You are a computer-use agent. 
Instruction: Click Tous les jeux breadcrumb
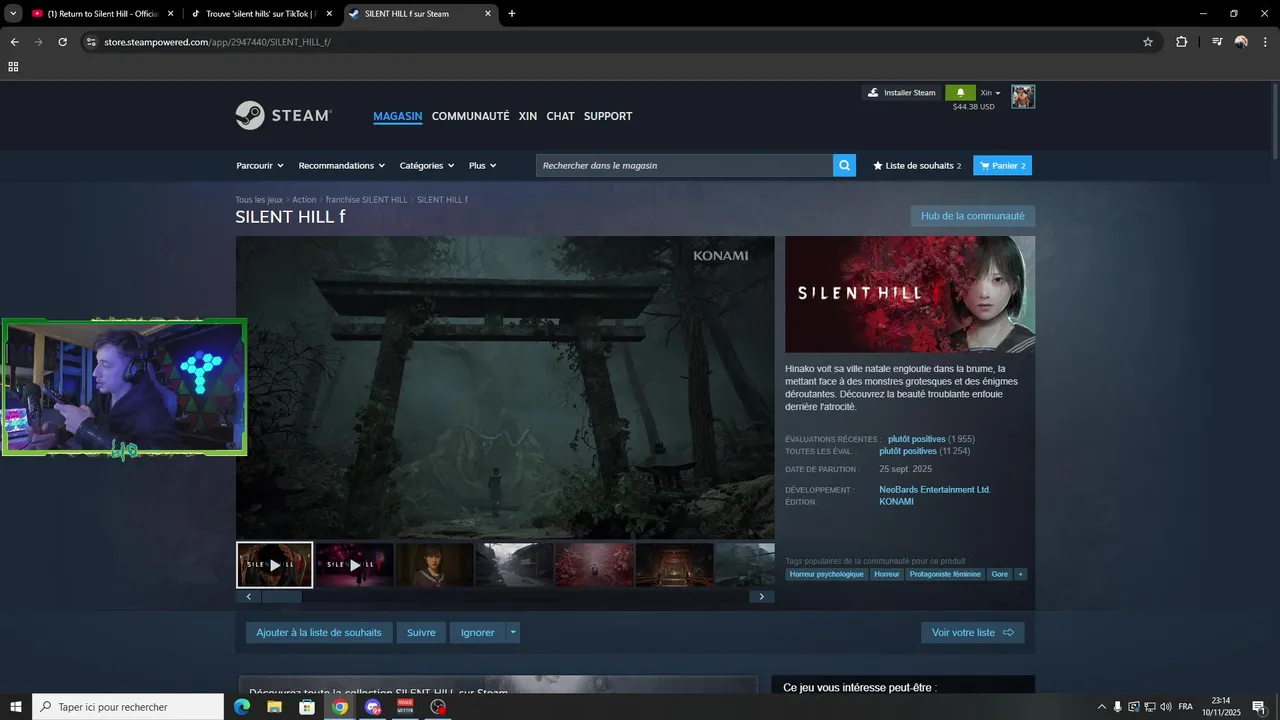click(259, 200)
